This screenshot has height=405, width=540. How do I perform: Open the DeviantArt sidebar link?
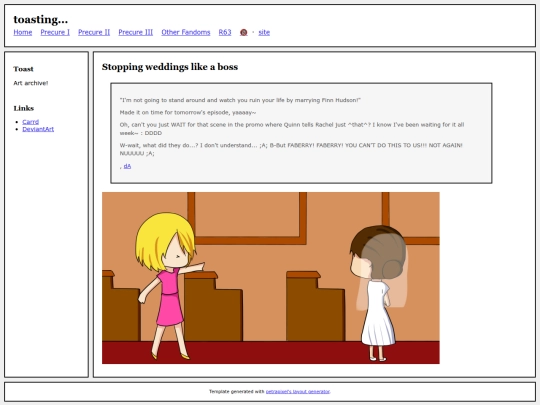(x=38, y=129)
